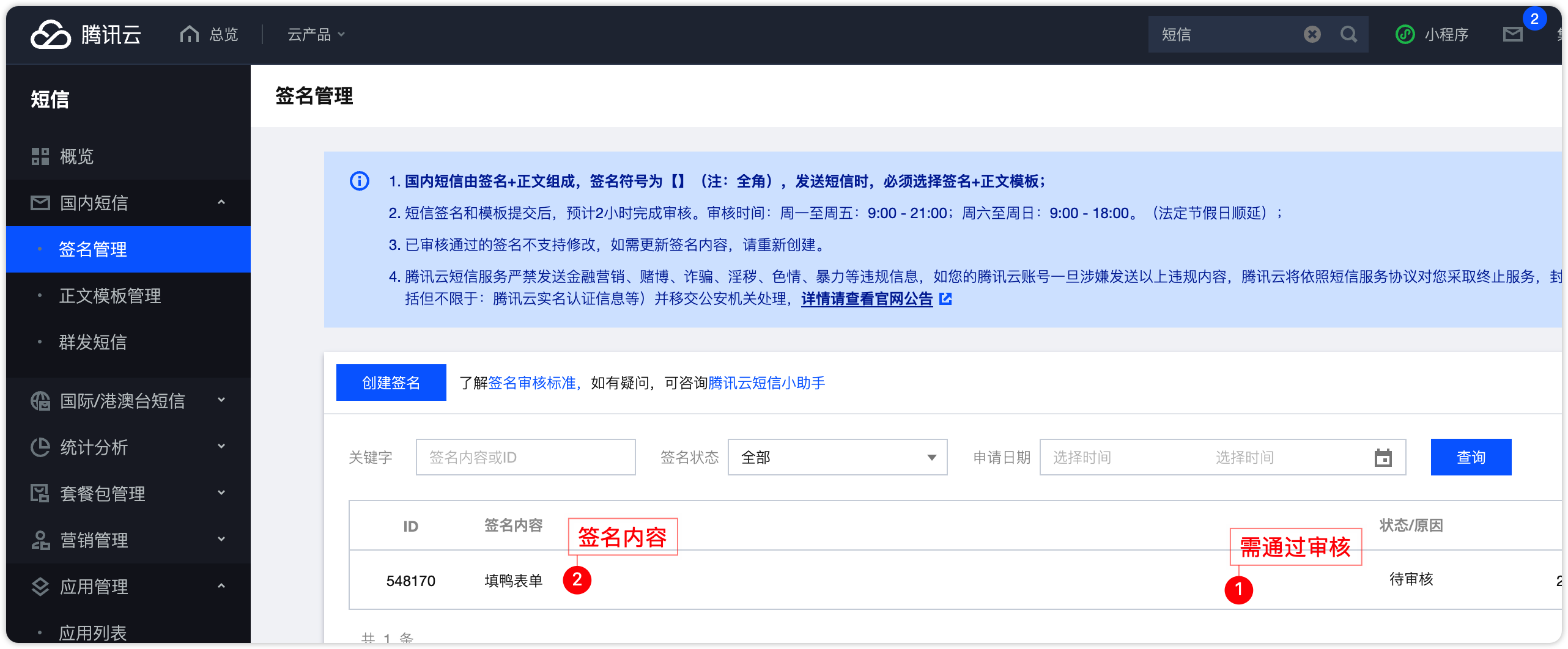Click the magnifier search icon
Screen dimensions: 1568x649
[x=1348, y=34]
